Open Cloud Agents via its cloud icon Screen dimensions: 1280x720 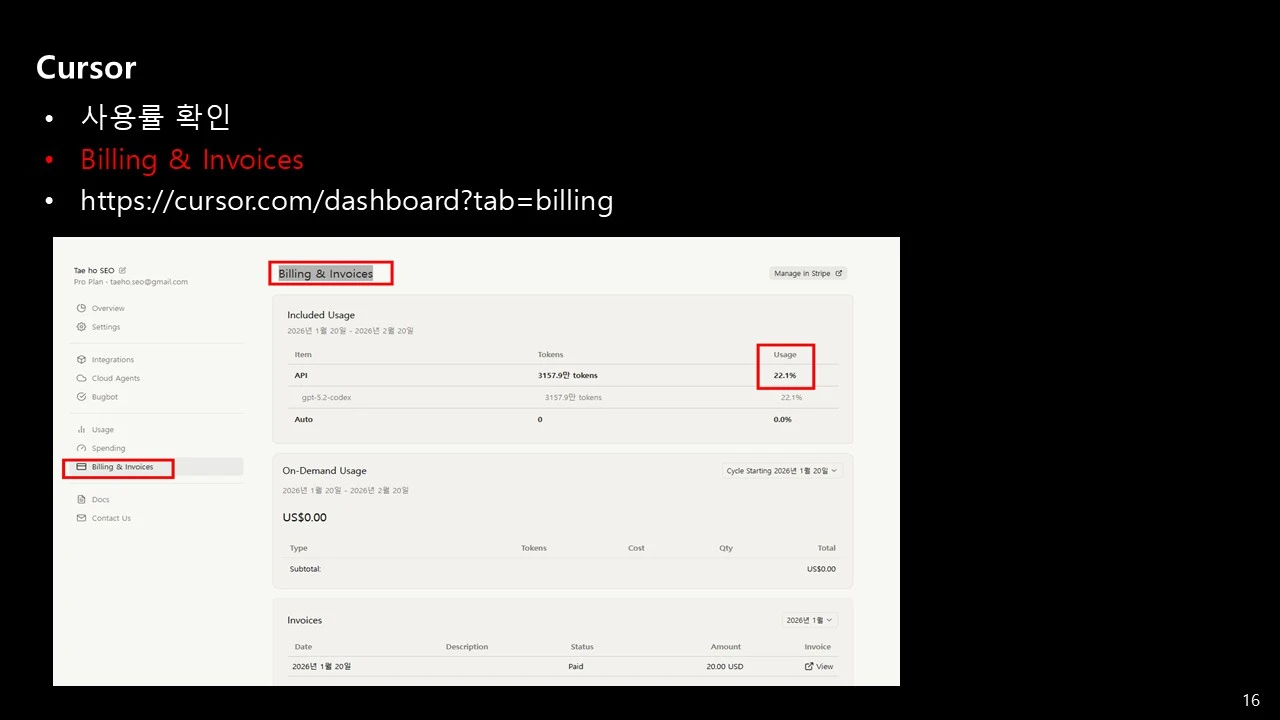coord(81,378)
